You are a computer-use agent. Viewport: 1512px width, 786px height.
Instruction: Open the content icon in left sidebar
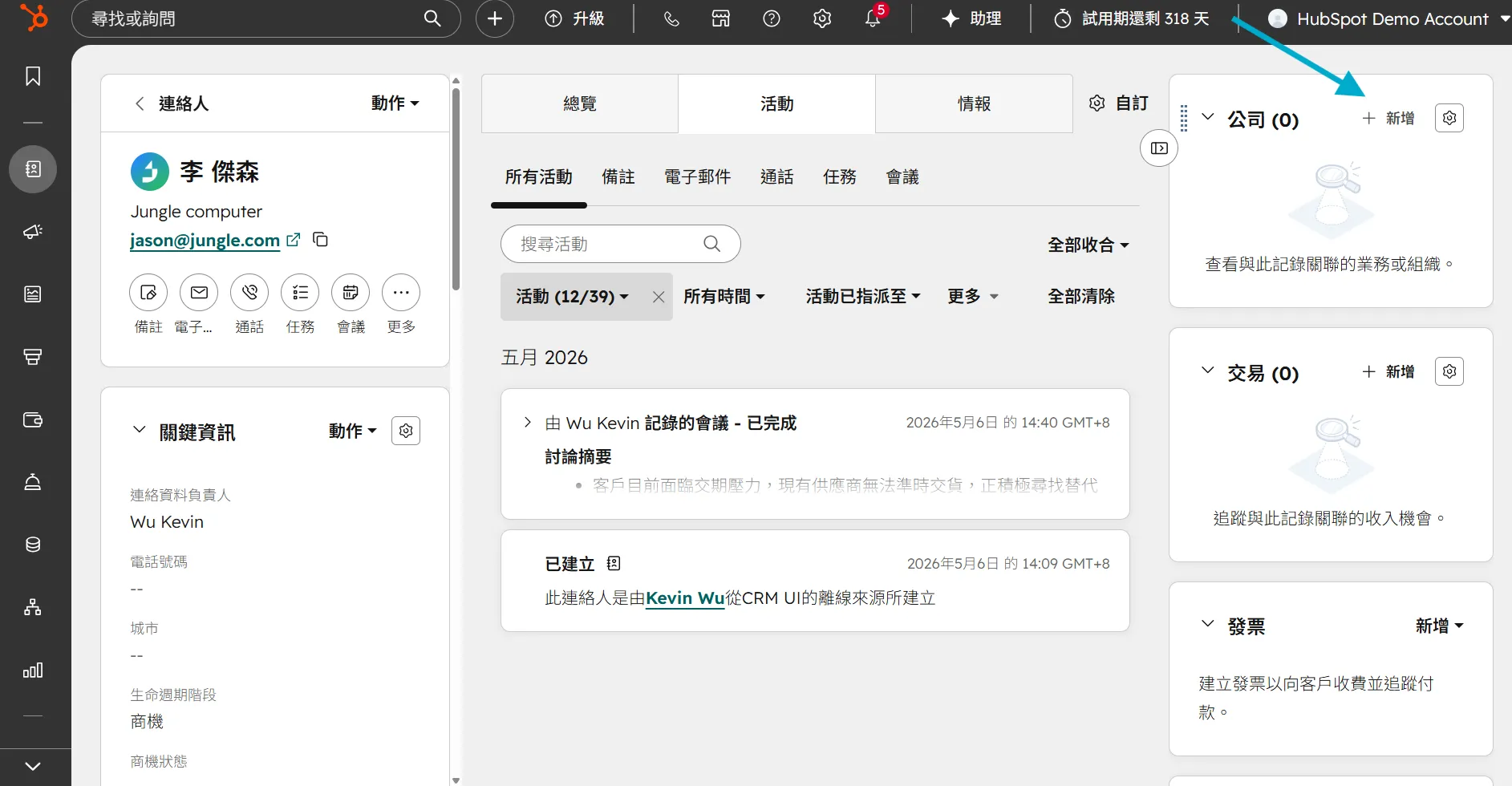(x=33, y=294)
